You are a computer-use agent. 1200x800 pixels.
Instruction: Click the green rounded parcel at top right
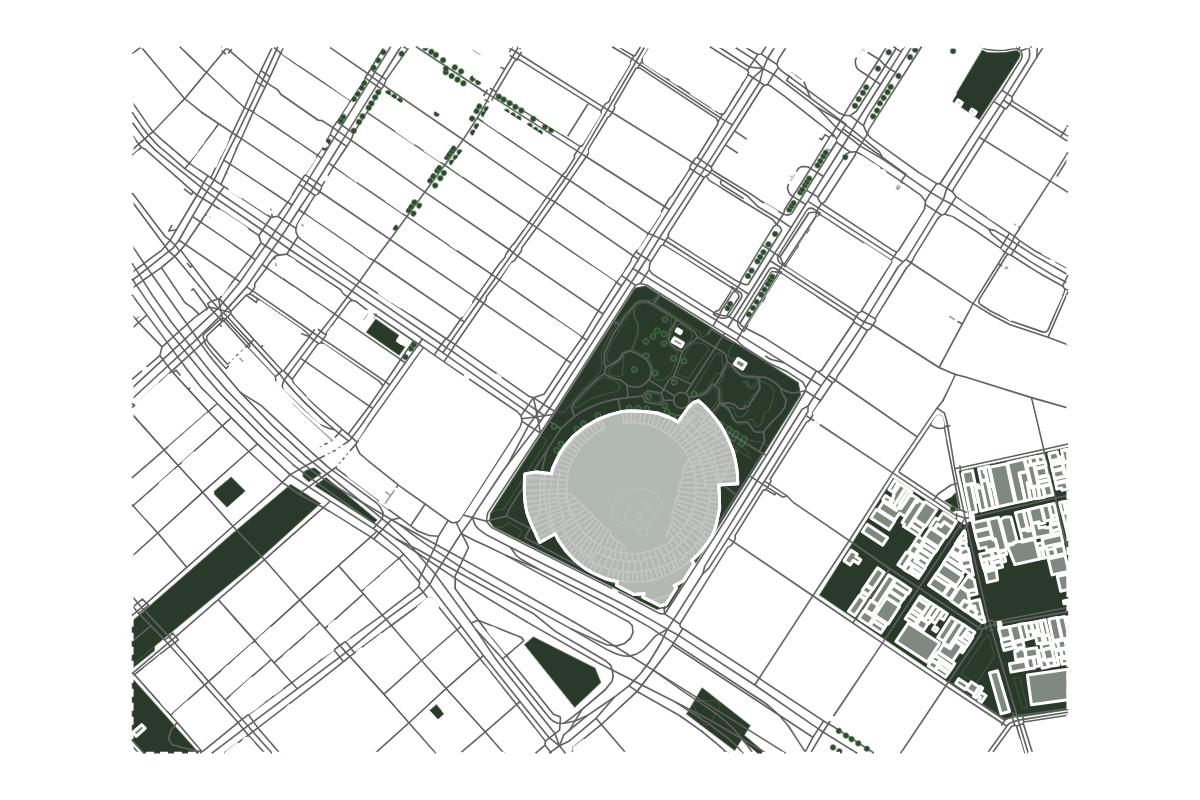coord(986,82)
